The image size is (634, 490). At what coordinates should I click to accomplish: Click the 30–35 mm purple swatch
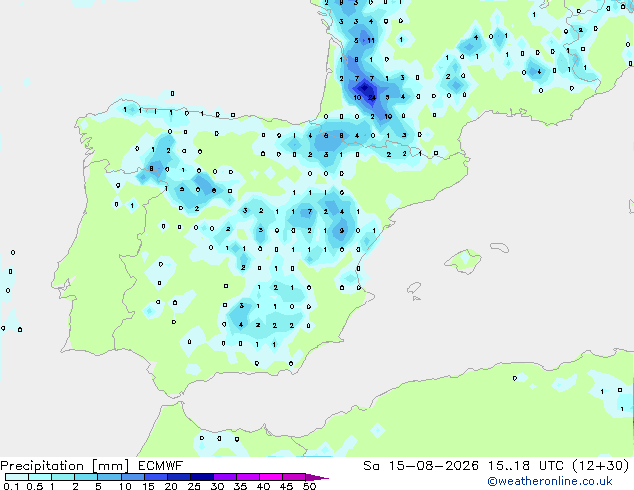click(x=225, y=477)
